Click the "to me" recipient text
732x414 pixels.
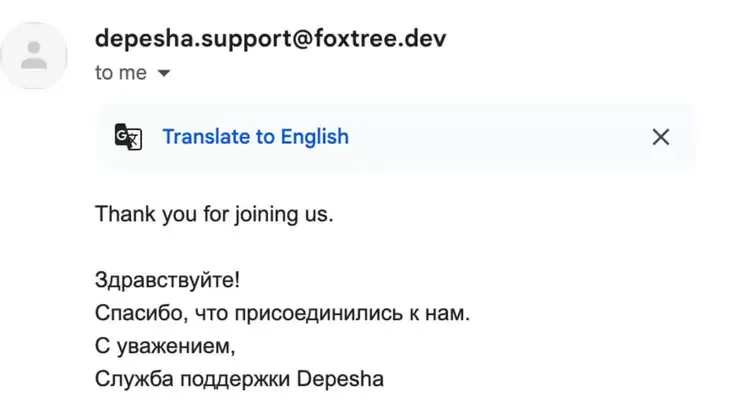[121, 73]
